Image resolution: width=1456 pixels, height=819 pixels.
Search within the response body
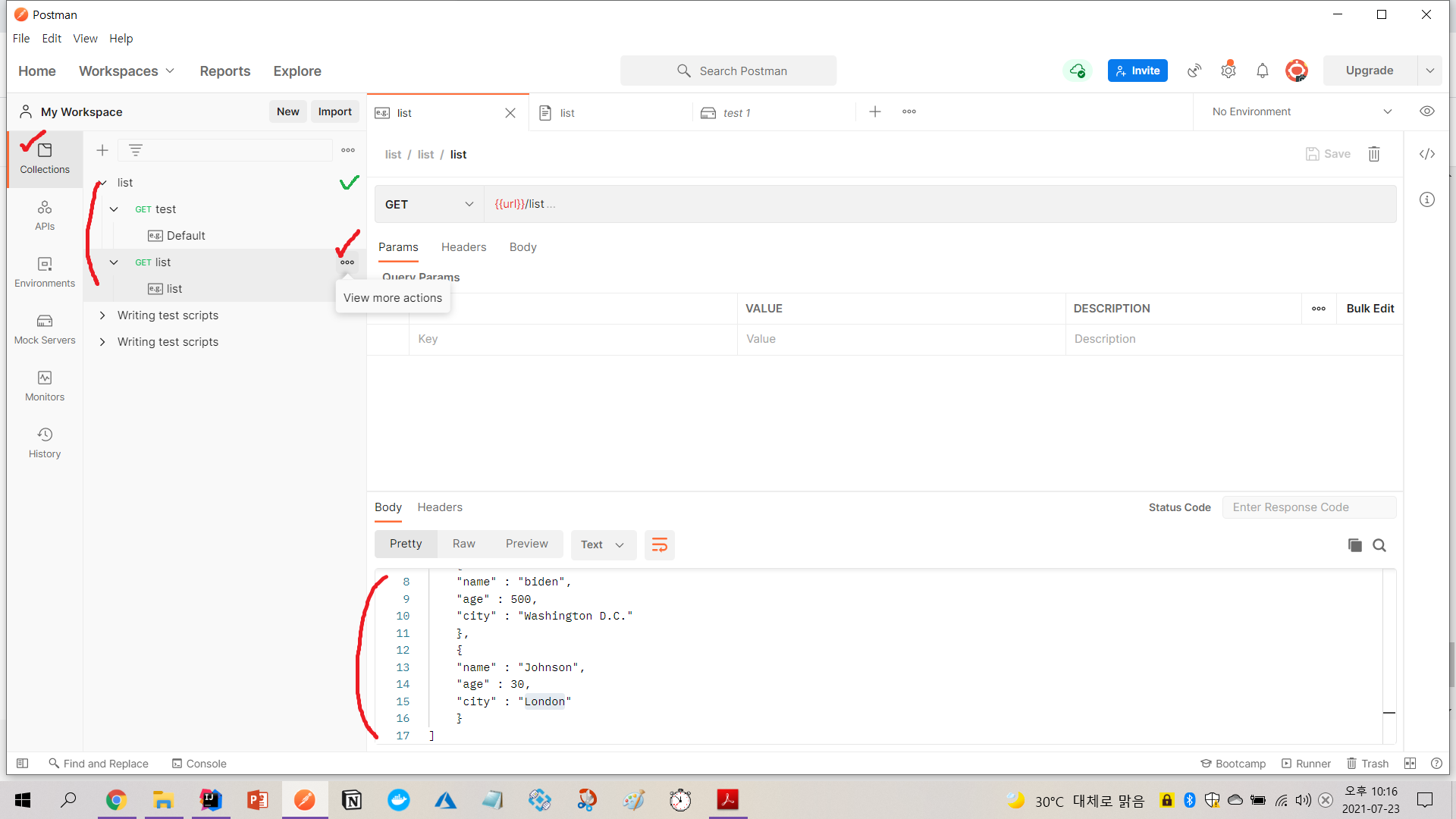(x=1379, y=545)
